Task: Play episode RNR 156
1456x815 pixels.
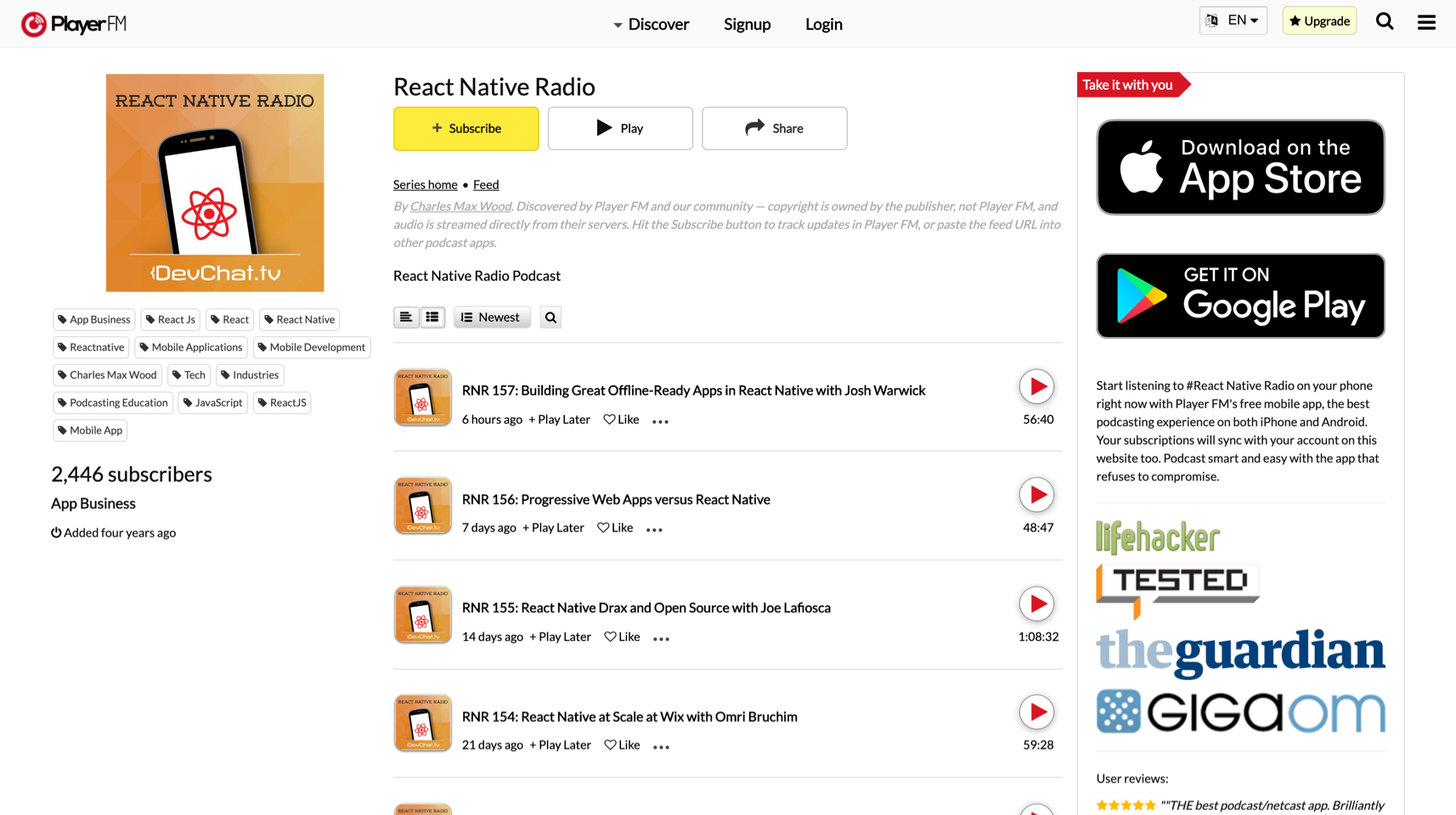Action: [1036, 495]
